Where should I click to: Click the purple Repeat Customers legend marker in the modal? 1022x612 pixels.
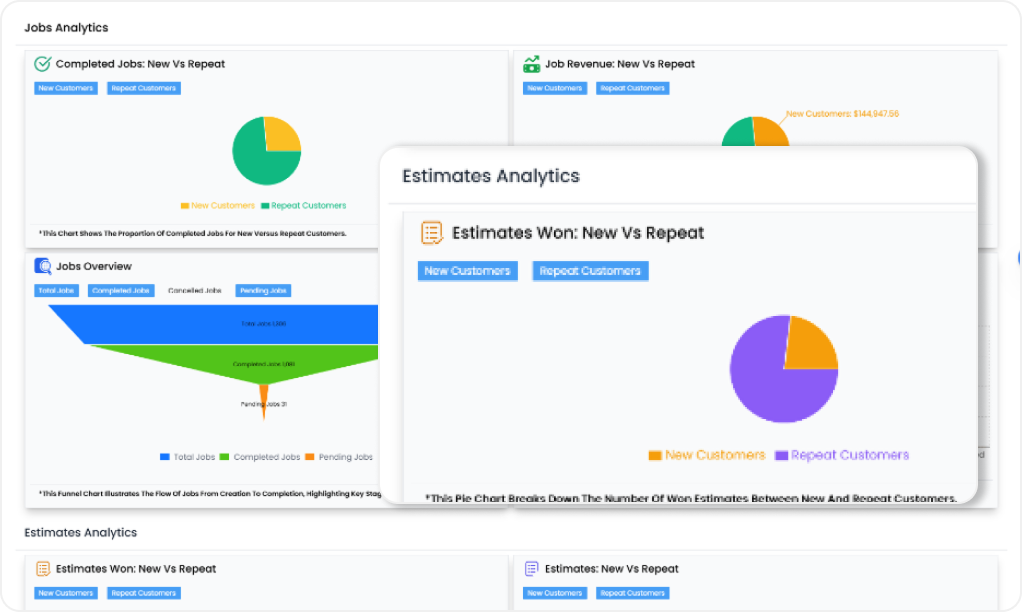point(780,455)
